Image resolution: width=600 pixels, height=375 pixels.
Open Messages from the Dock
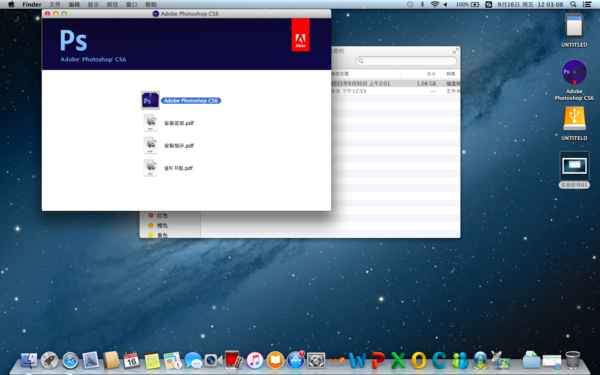pos(193,360)
